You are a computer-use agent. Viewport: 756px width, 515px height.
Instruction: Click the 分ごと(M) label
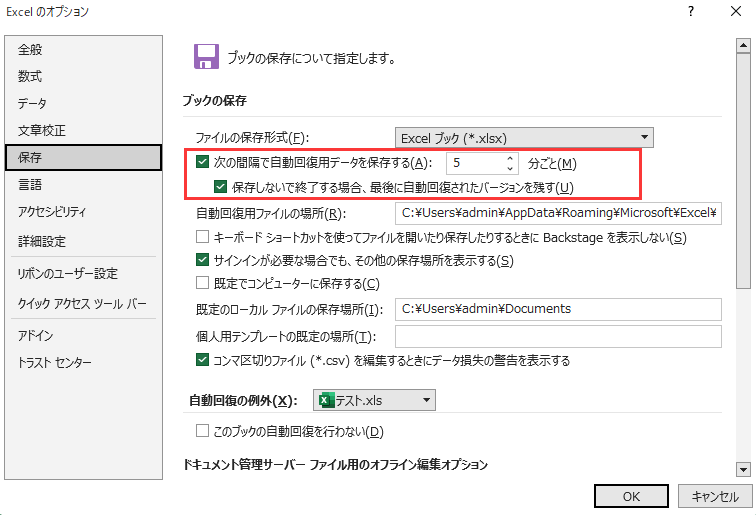[x=552, y=163]
